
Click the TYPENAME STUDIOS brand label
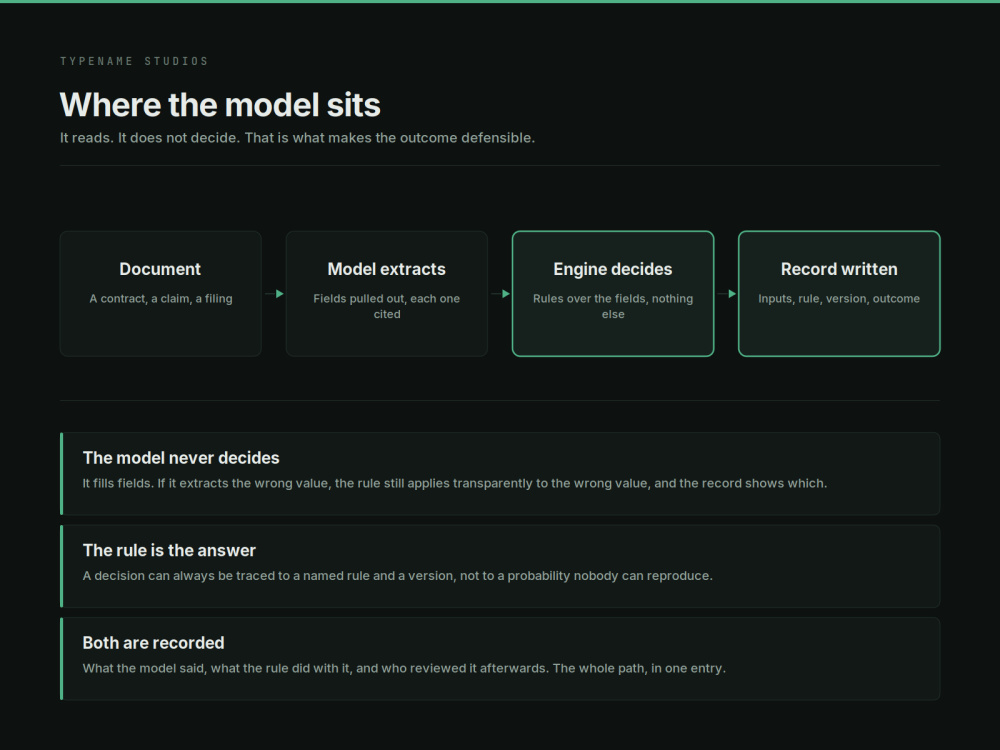[134, 61]
